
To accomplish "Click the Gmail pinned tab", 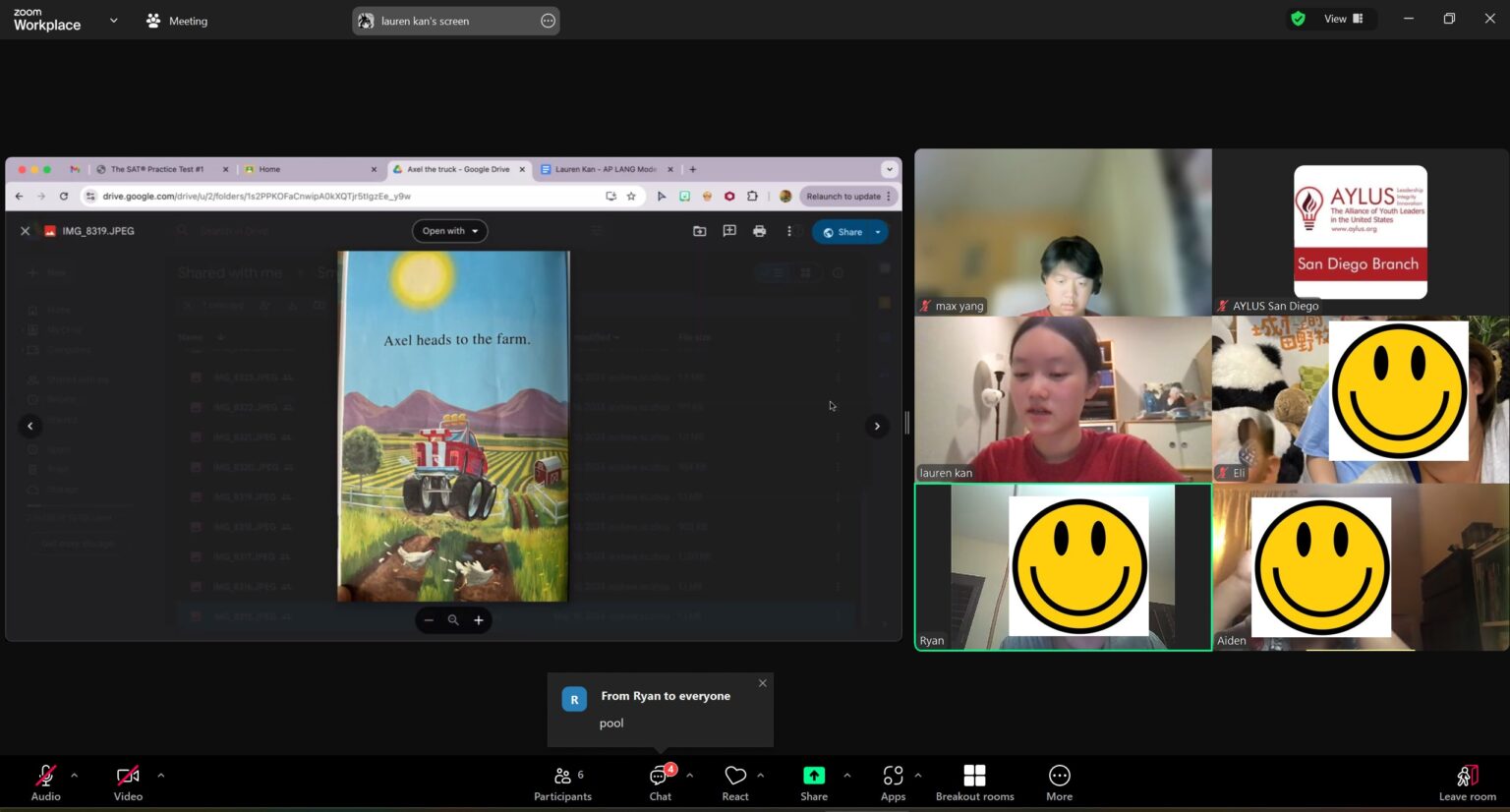I will [75, 169].
